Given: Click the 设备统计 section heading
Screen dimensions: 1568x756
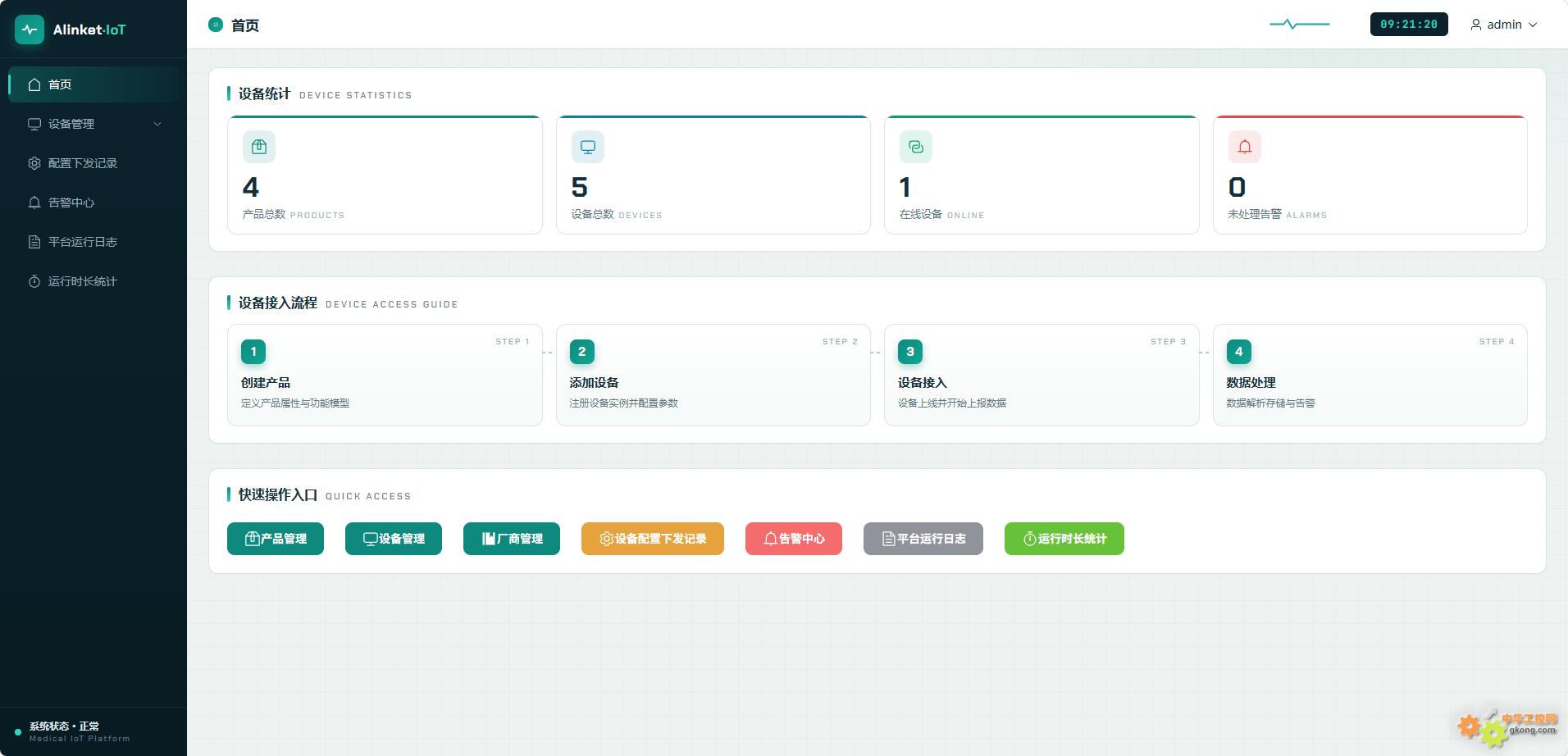Looking at the screenshot, I should (264, 94).
